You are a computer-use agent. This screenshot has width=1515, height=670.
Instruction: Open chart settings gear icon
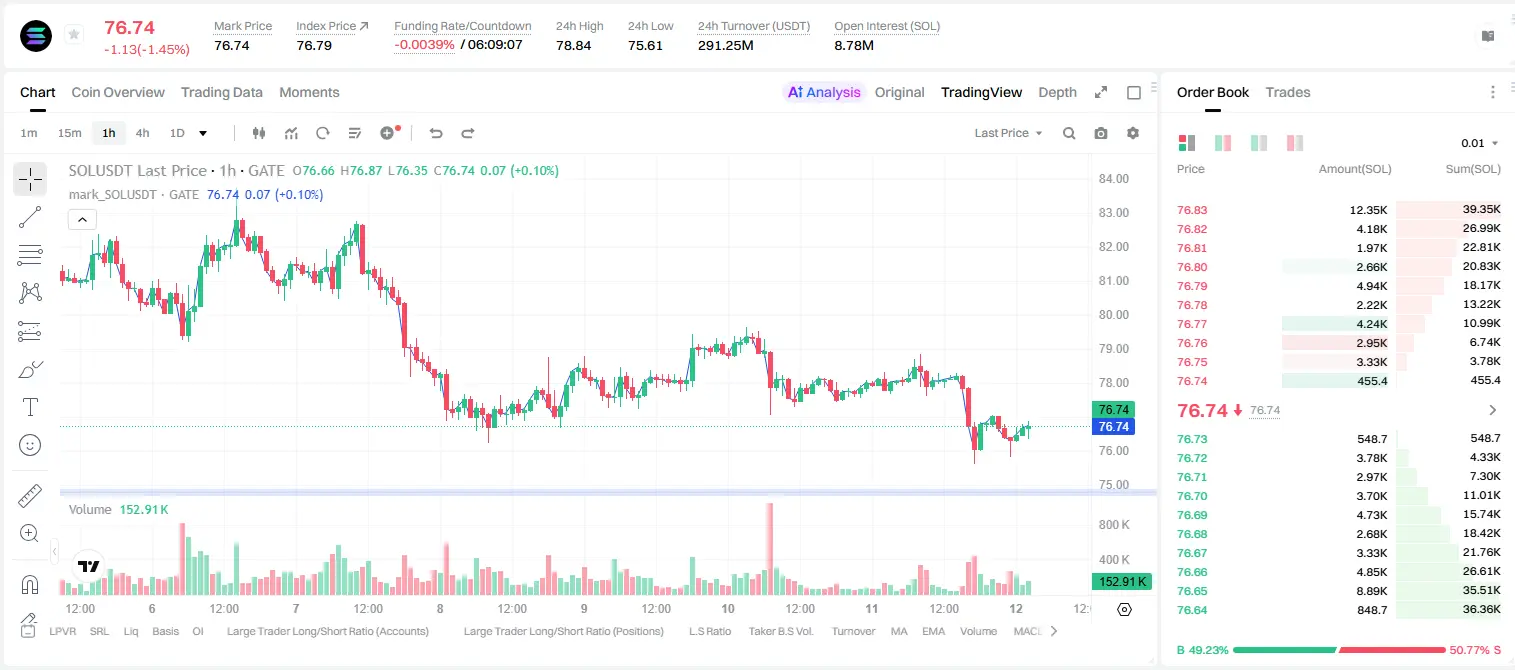[1133, 133]
